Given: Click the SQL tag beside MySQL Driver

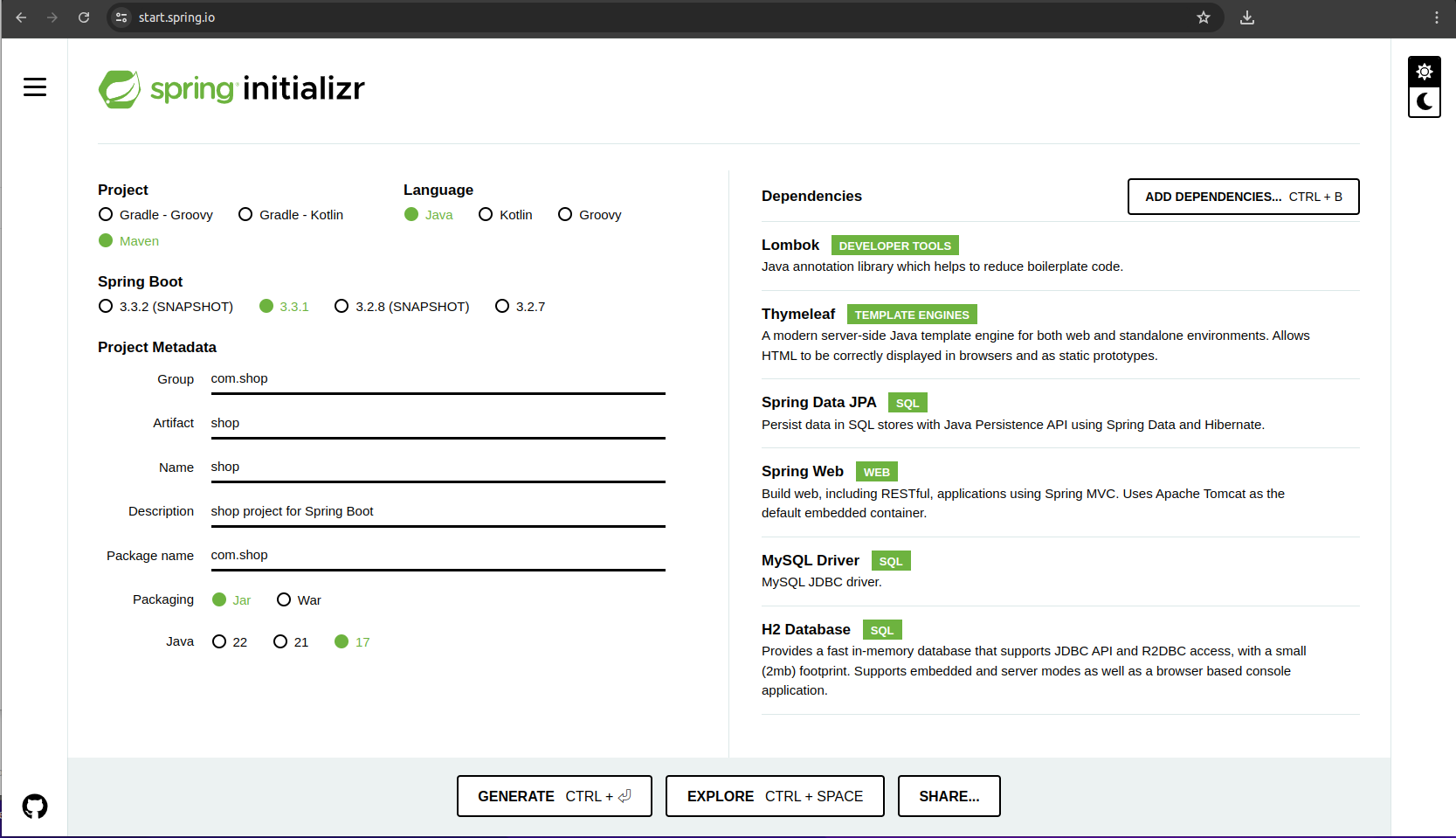Looking at the screenshot, I should coord(891,561).
